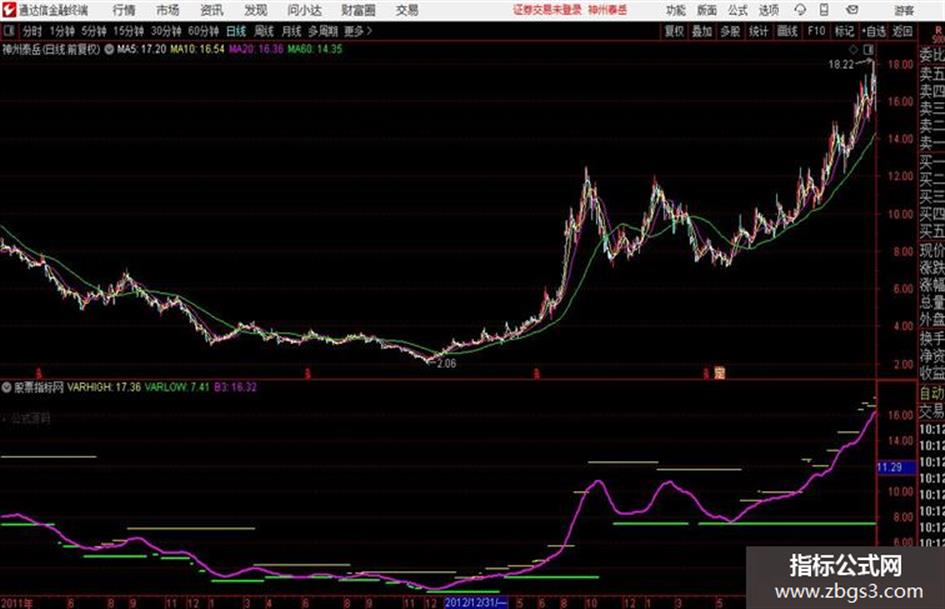Switch to the 60分钟 period

point(203,31)
